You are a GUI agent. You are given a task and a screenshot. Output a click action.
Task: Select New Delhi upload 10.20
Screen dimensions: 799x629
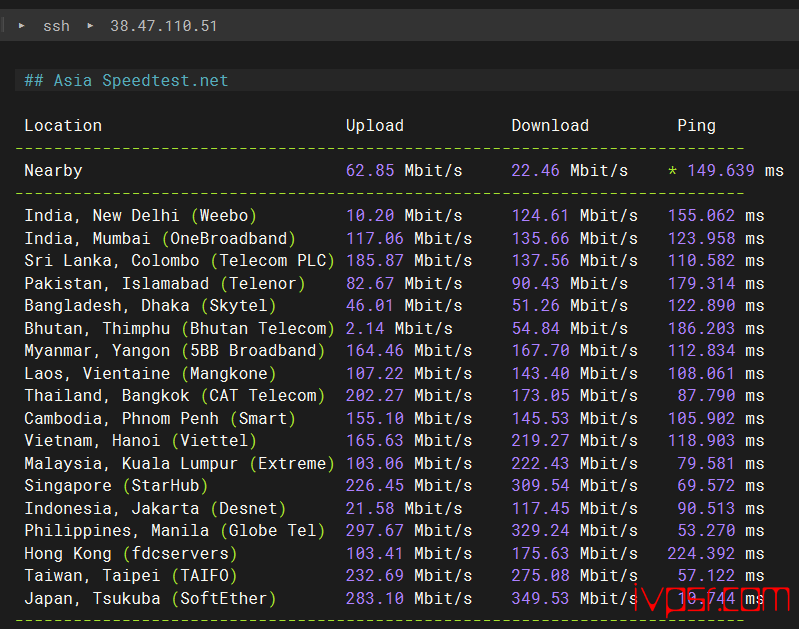pyautogui.click(x=370, y=216)
